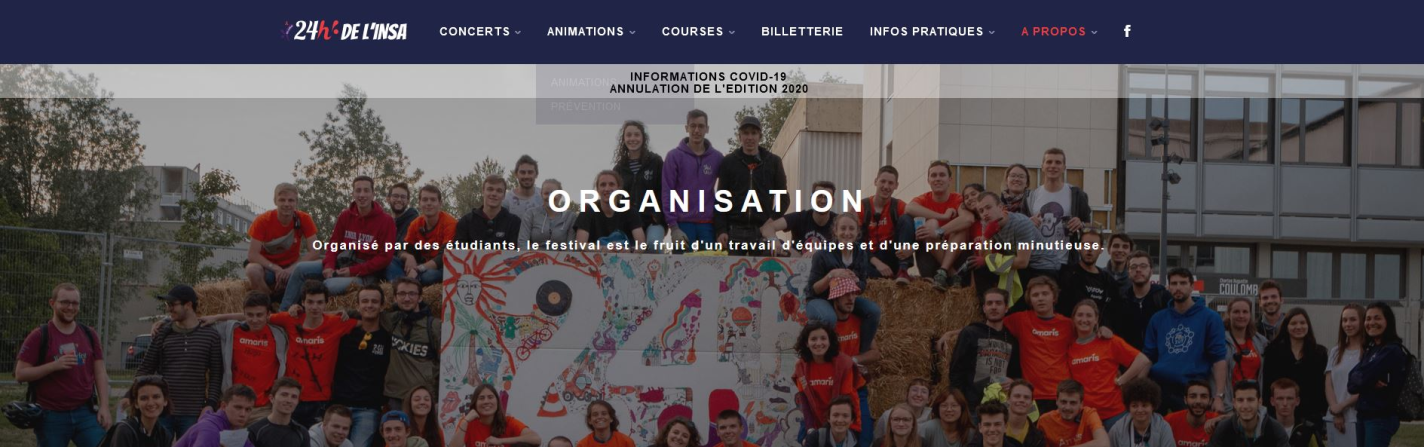Viewport: 1424px width, 447px height.
Task: Click the Organisation page heading
Action: [x=708, y=201]
